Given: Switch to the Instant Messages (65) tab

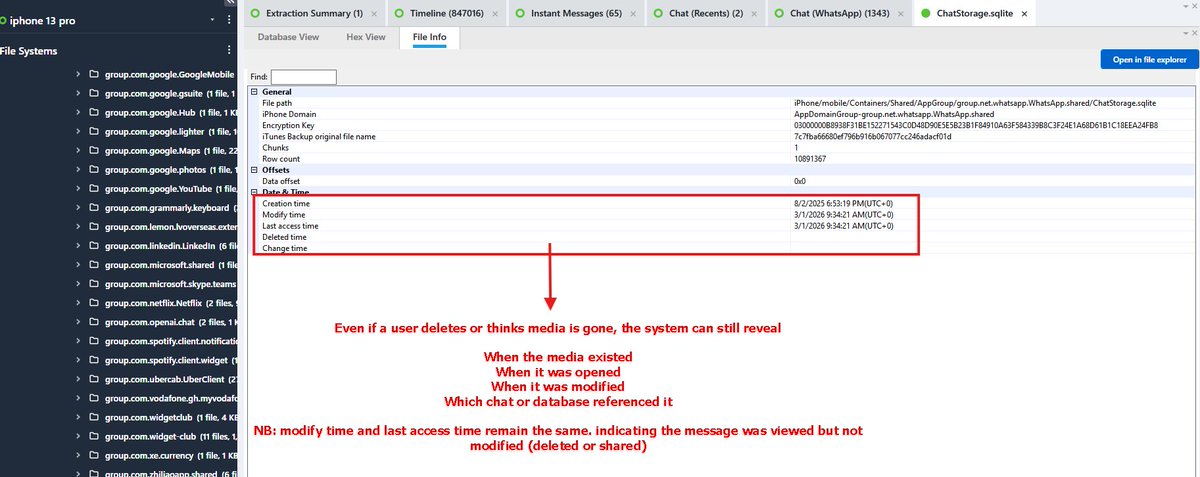Looking at the screenshot, I should point(577,14).
